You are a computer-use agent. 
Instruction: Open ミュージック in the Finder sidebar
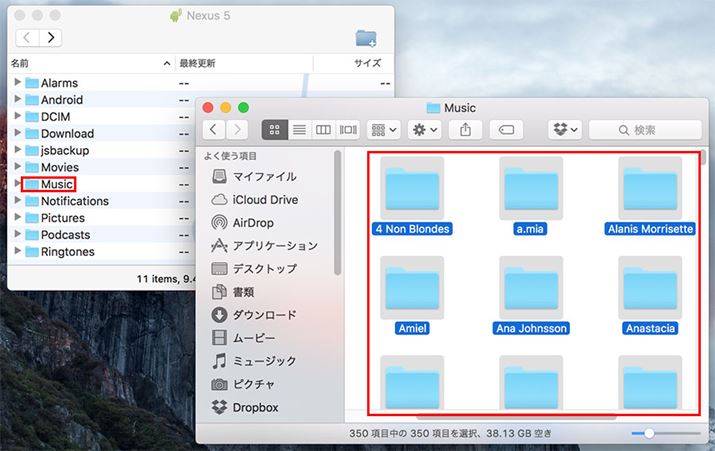[264, 361]
